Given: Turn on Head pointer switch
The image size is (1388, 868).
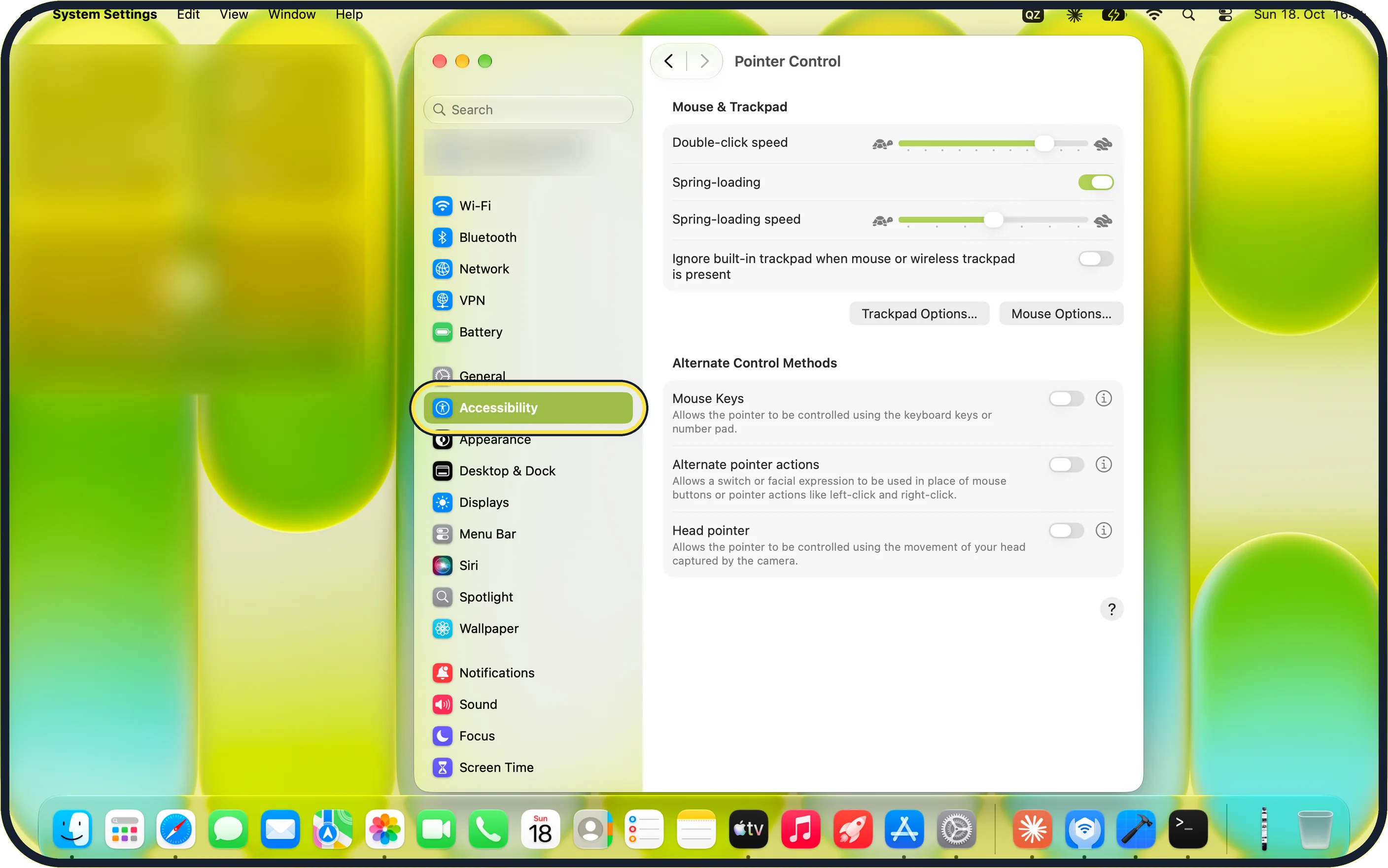Looking at the screenshot, I should tap(1067, 531).
